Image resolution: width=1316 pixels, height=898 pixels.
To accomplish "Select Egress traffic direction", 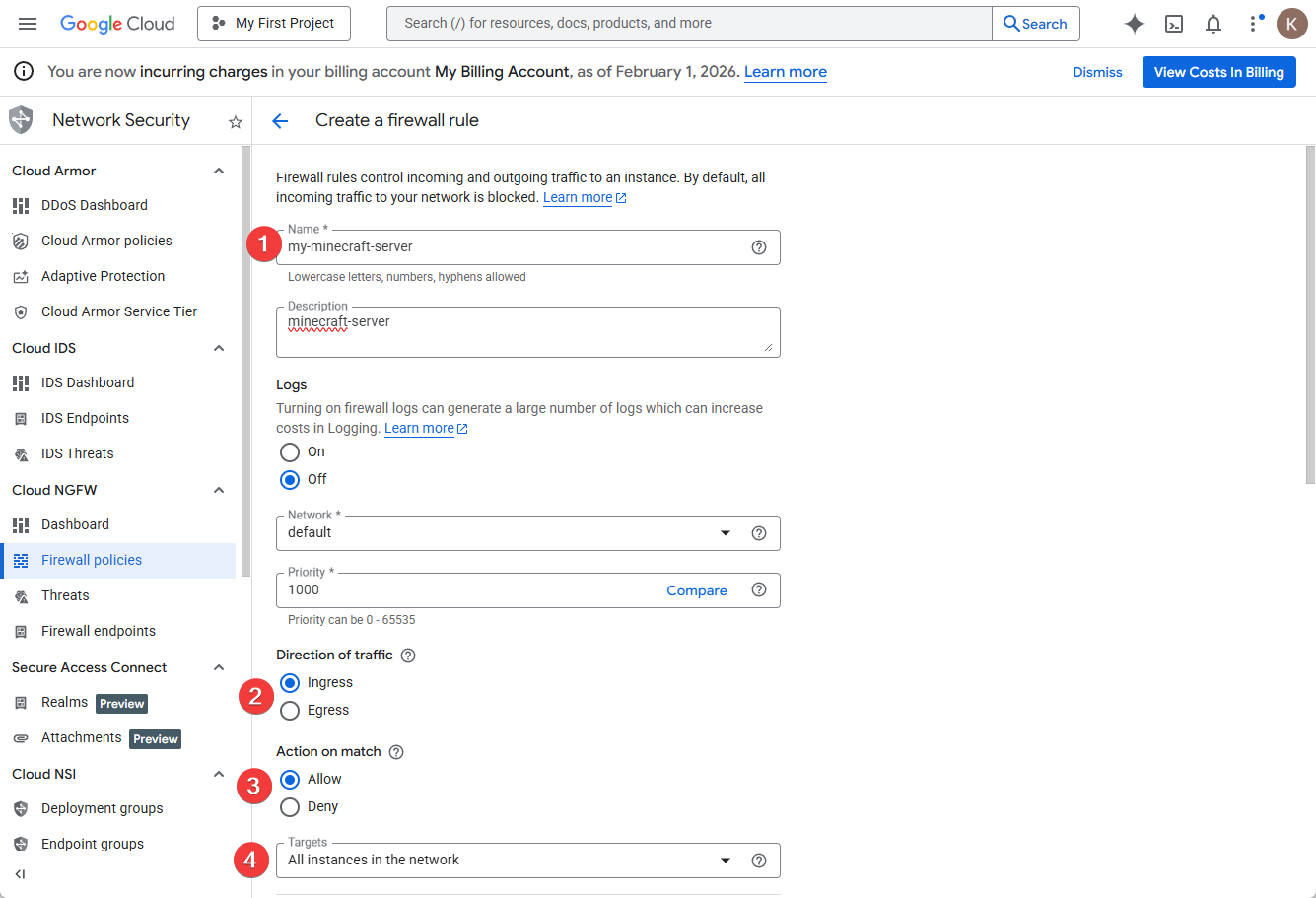I will (290, 711).
